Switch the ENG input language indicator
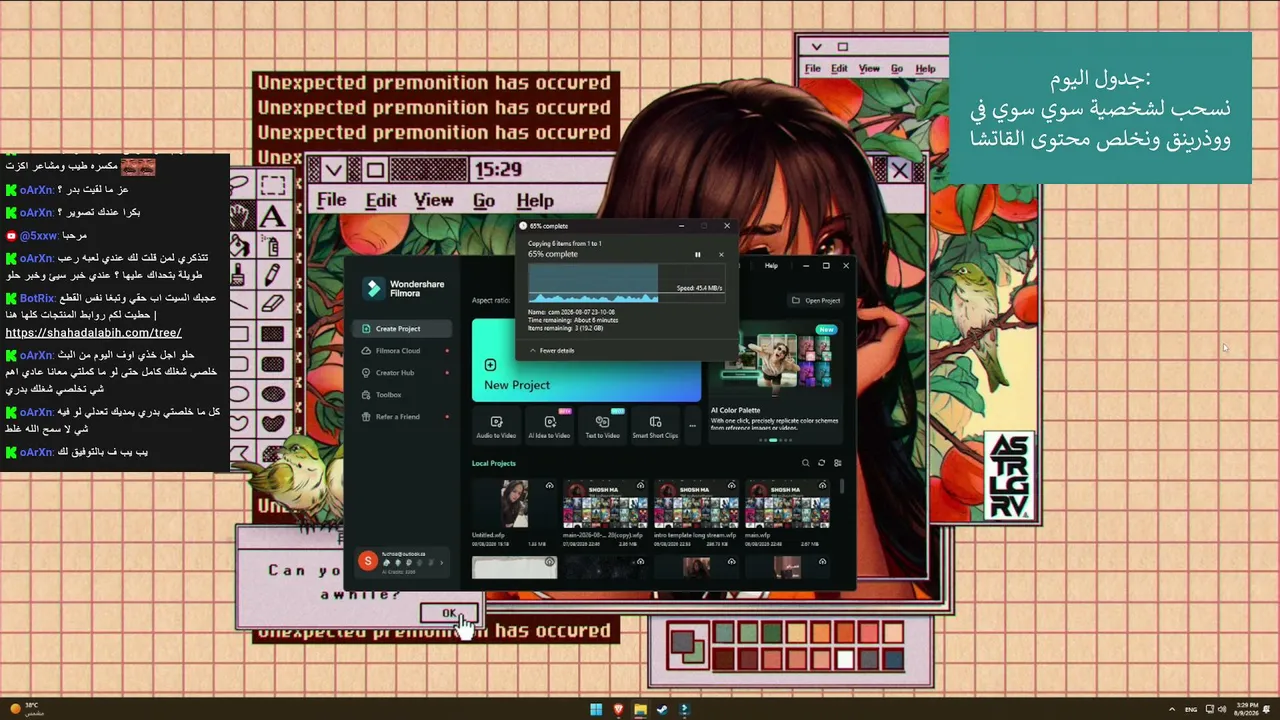The image size is (1280, 720). [x=1191, y=710]
